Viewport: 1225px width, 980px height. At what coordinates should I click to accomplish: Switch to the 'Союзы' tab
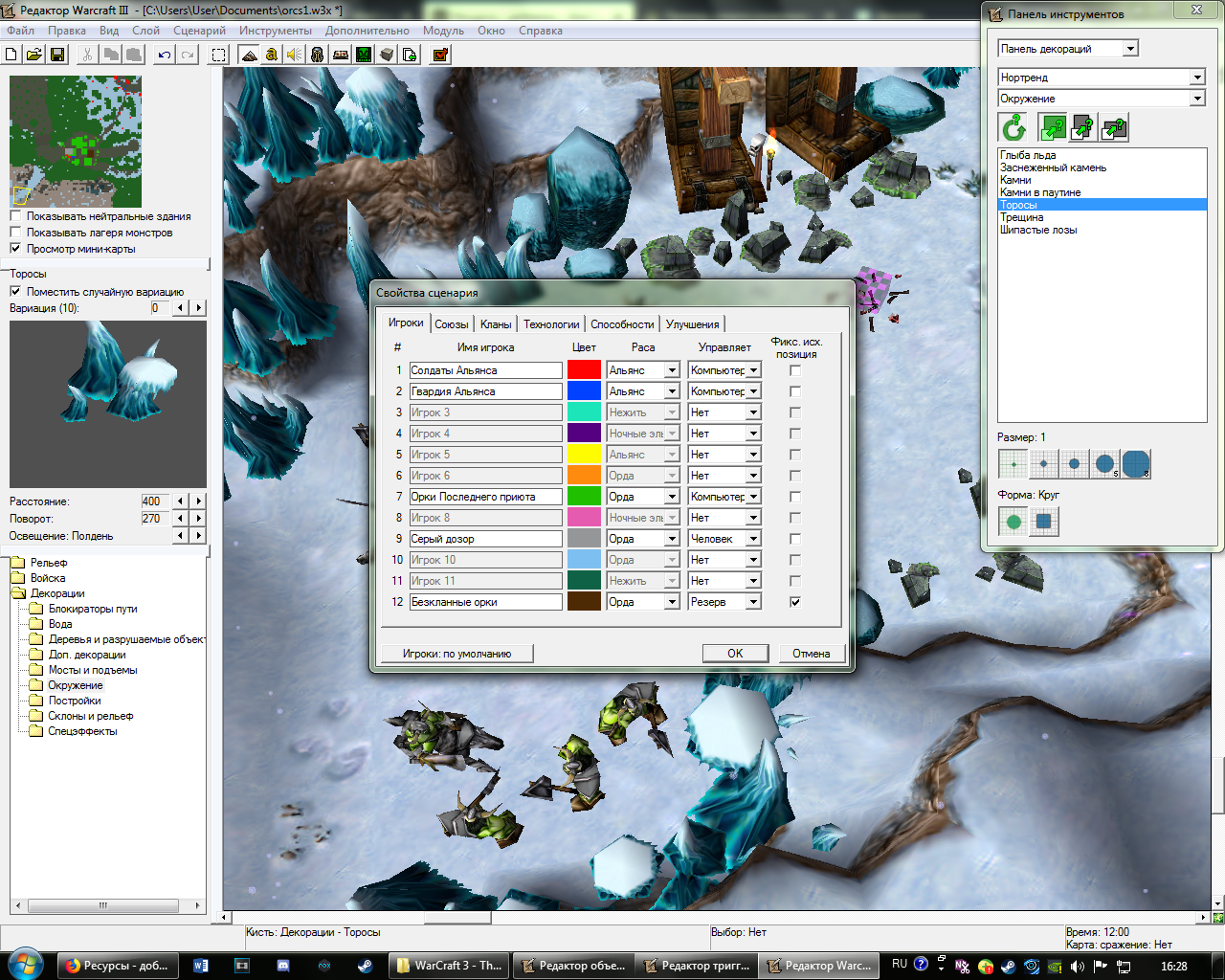pos(451,324)
